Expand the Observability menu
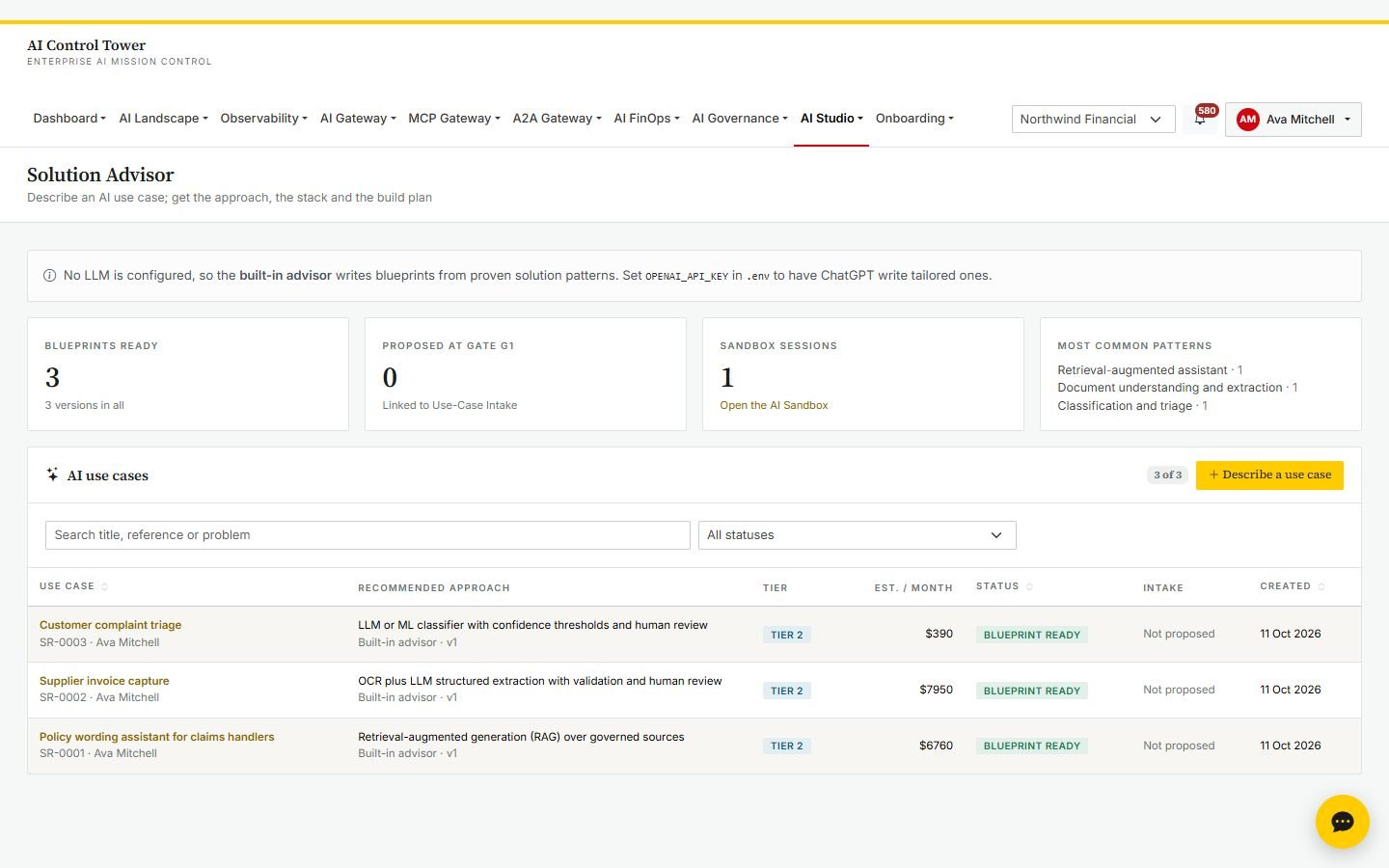This screenshot has width=1389, height=868. 263,119
